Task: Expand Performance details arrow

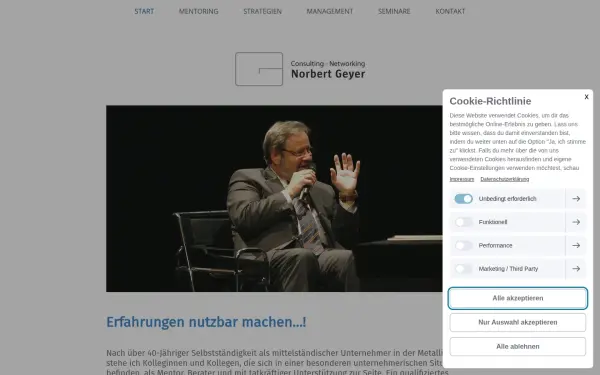Action: (x=576, y=245)
